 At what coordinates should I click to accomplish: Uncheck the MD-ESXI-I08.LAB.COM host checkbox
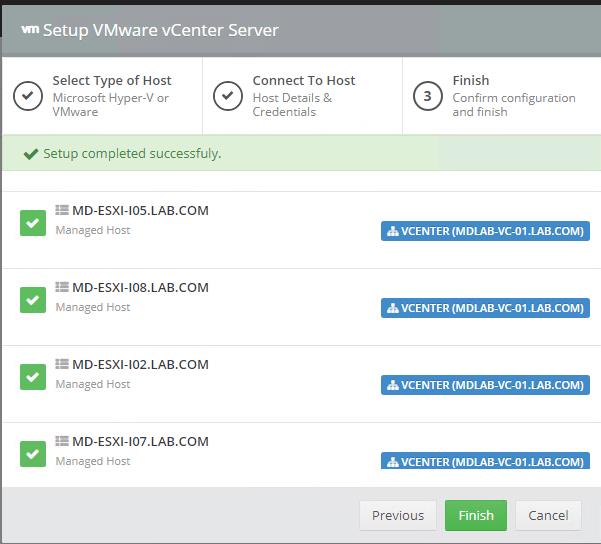(x=33, y=300)
